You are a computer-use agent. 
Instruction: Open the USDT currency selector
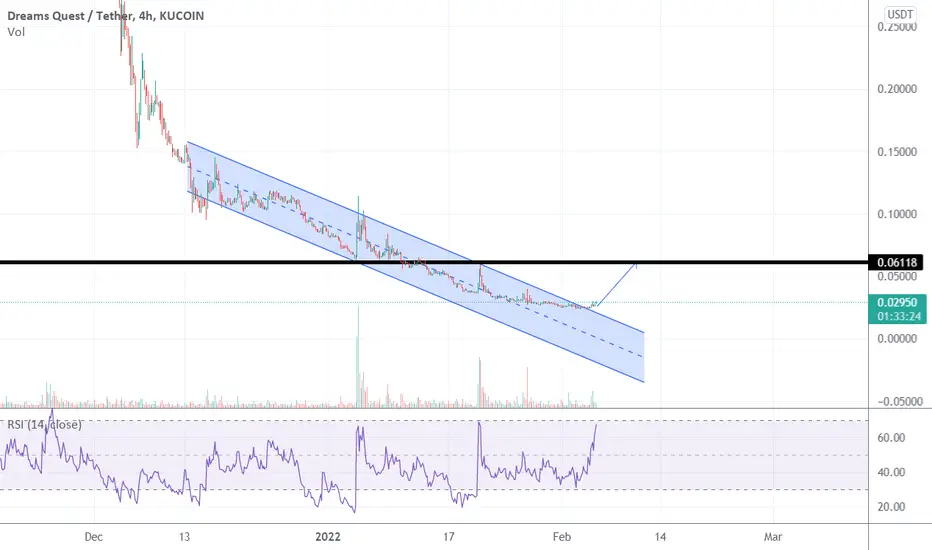(x=900, y=14)
